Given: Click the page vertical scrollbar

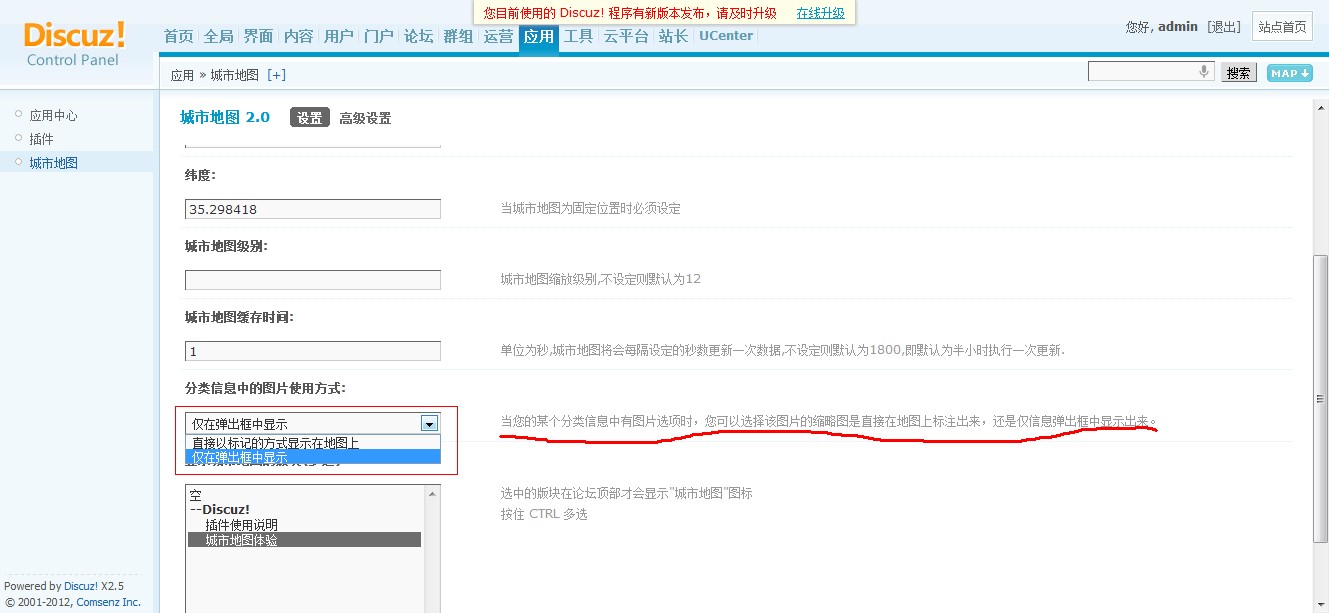Looking at the screenshot, I should pyautogui.click(x=1320, y=400).
